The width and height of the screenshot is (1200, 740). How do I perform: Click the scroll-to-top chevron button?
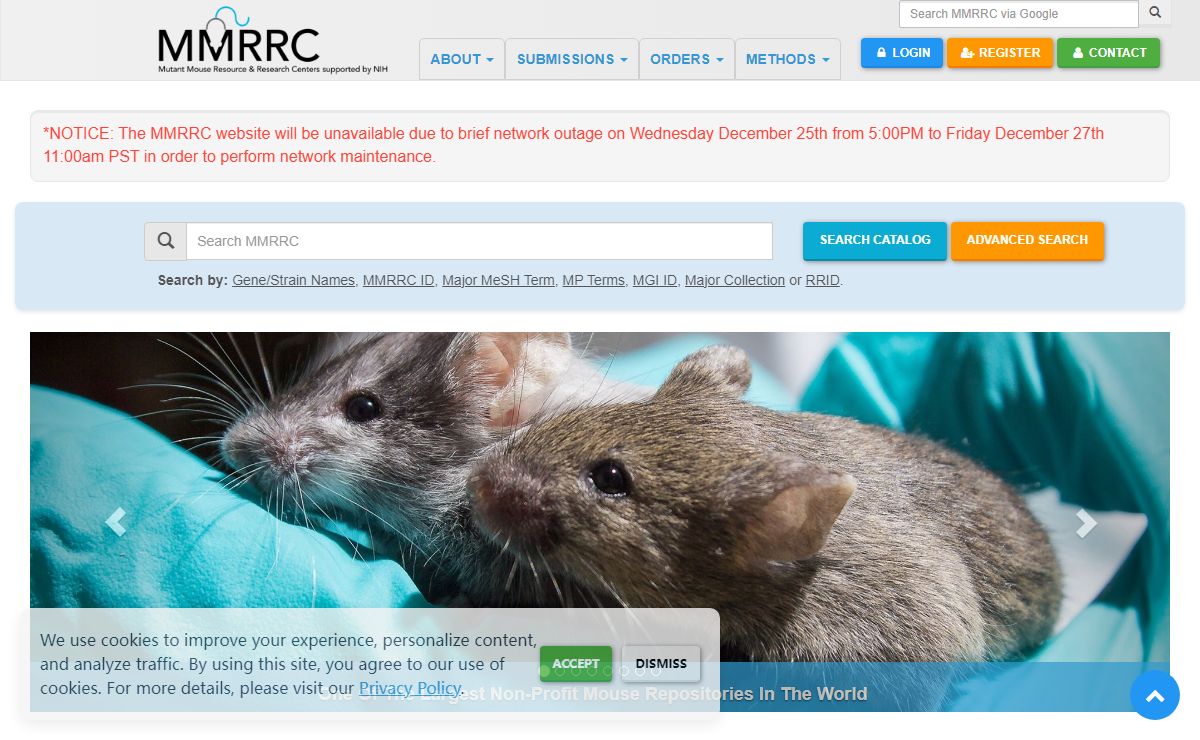[1154, 695]
